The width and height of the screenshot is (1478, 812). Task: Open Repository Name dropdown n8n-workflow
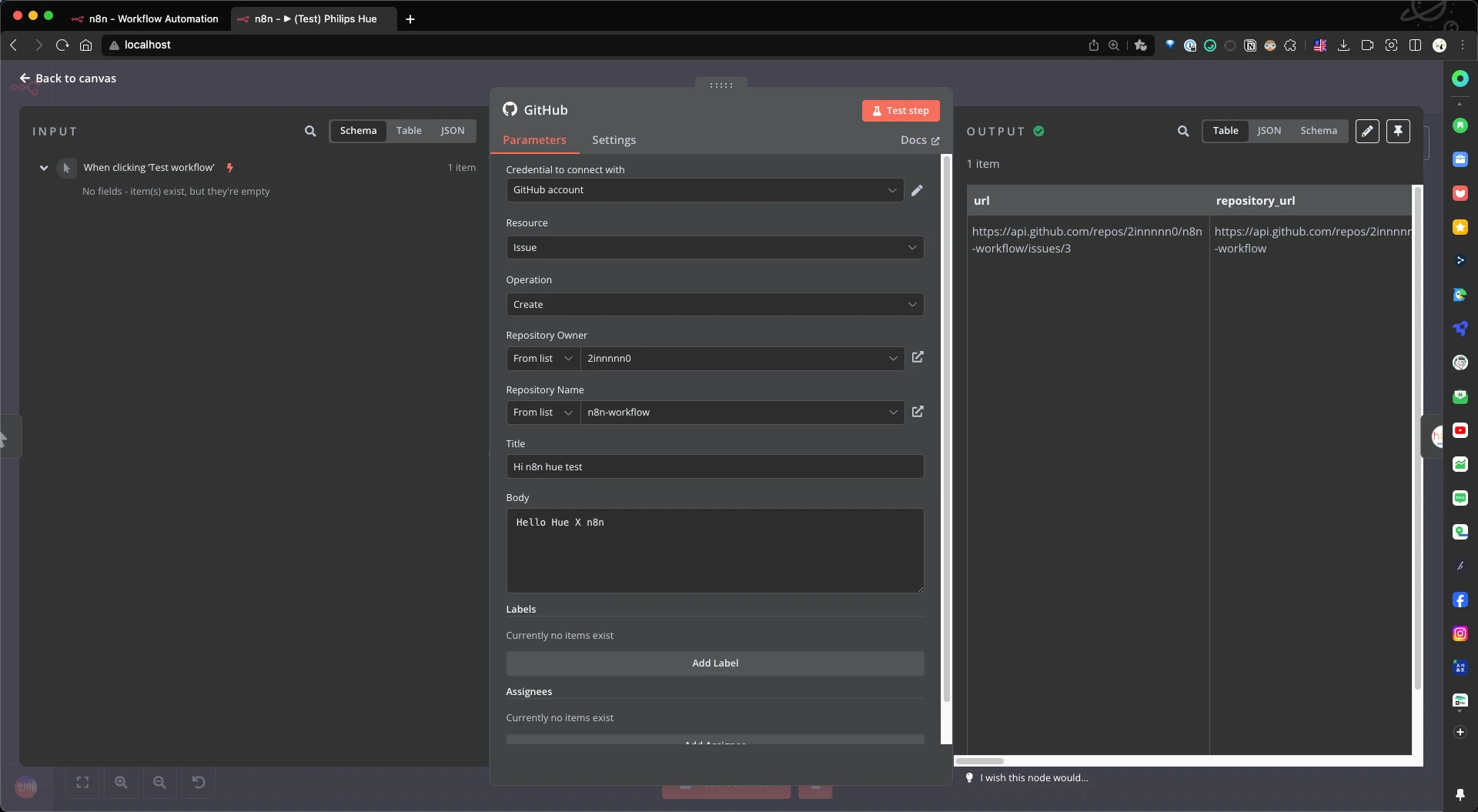(742, 412)
